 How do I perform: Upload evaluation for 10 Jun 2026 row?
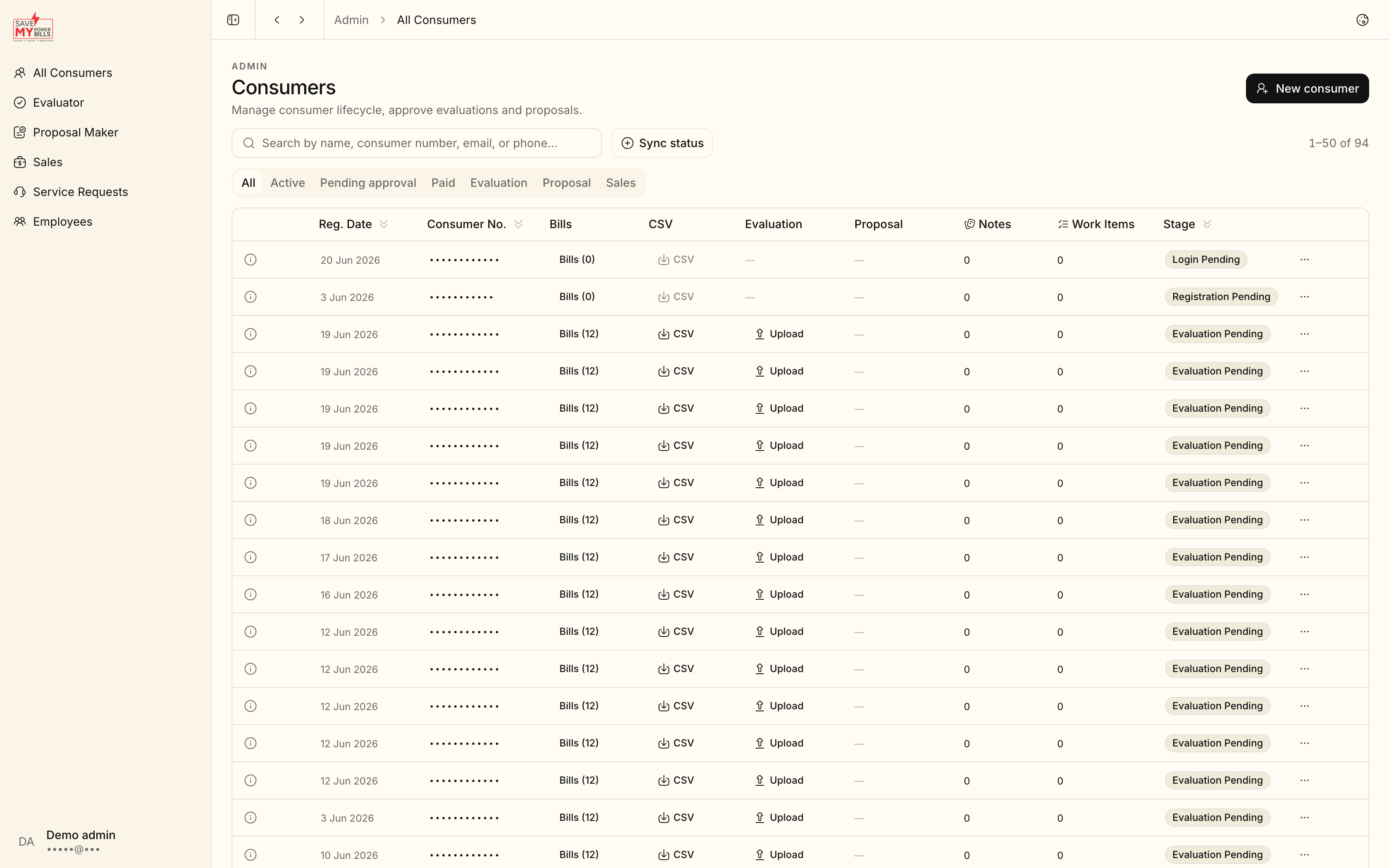point(779,855)
